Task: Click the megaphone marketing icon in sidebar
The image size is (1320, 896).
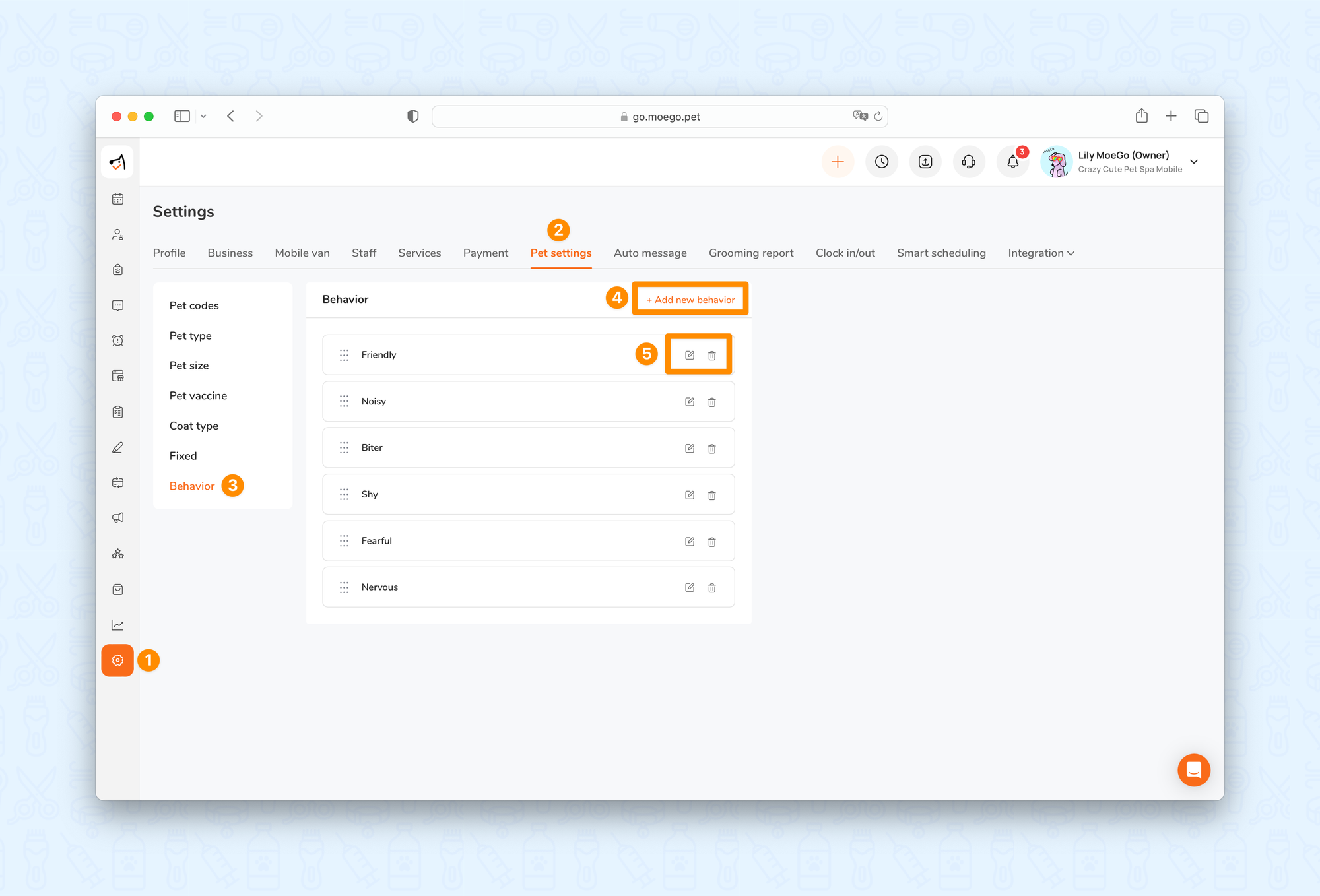Action: 117,518
